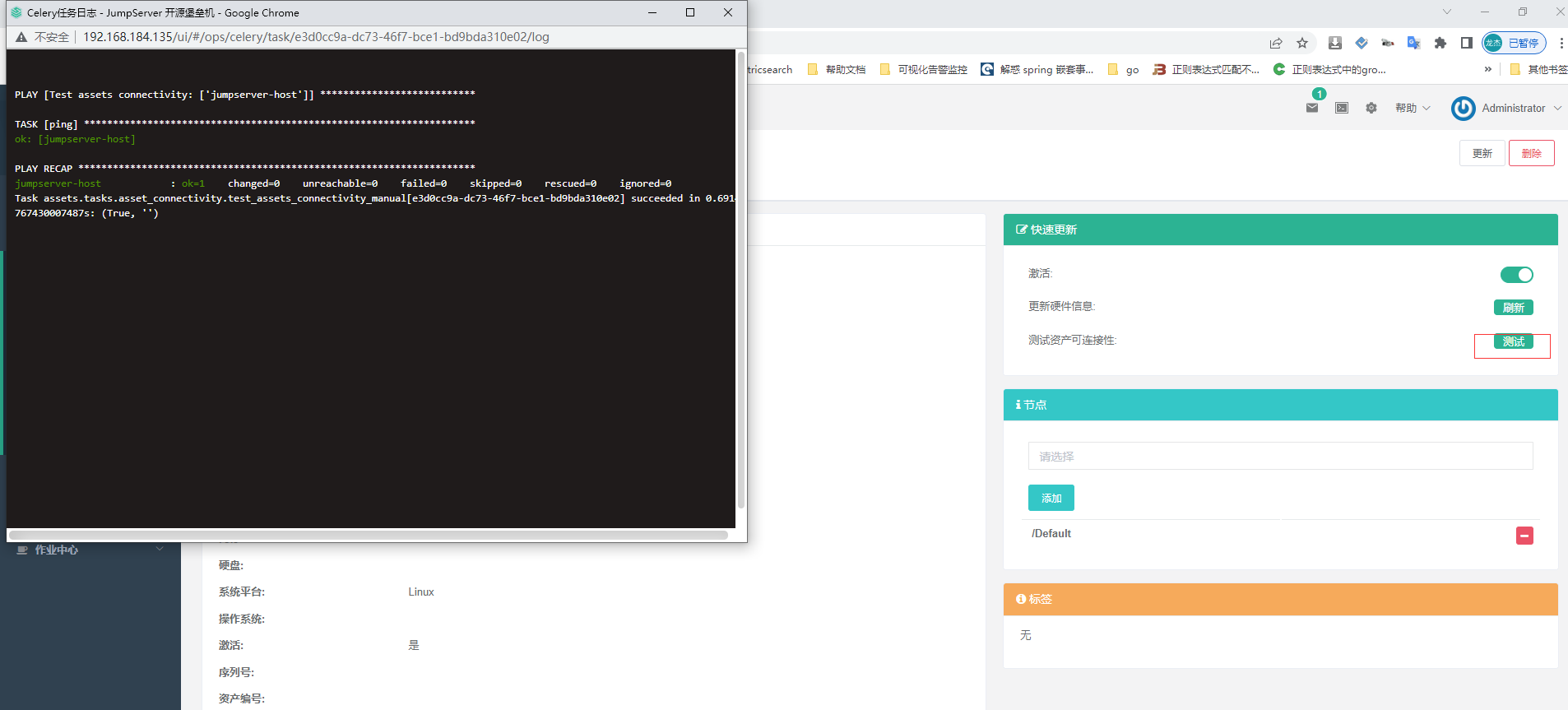This screenshot has height=710, width=1568.
Task: Click the Celery log popup address bar URL
Action: [316, 37]
